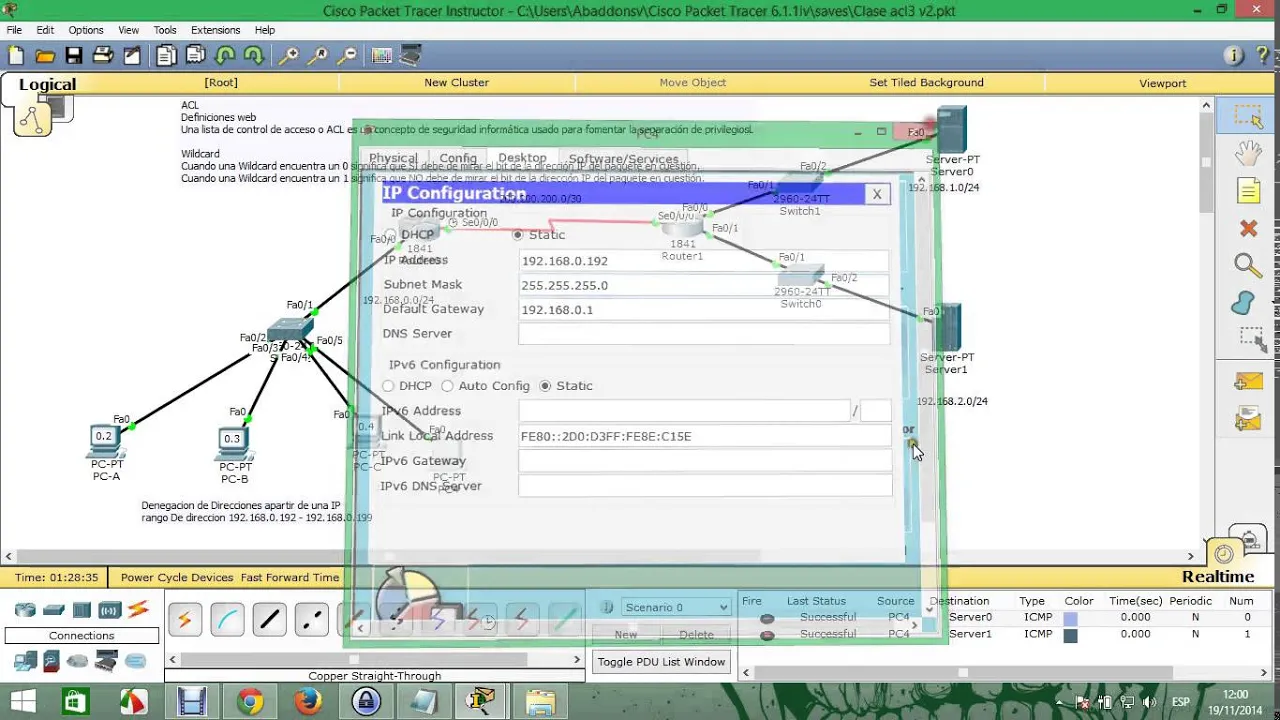1280x720 pixels.
Task: Click the IP Address field 192.168.0.192
Action: (704, 261)
